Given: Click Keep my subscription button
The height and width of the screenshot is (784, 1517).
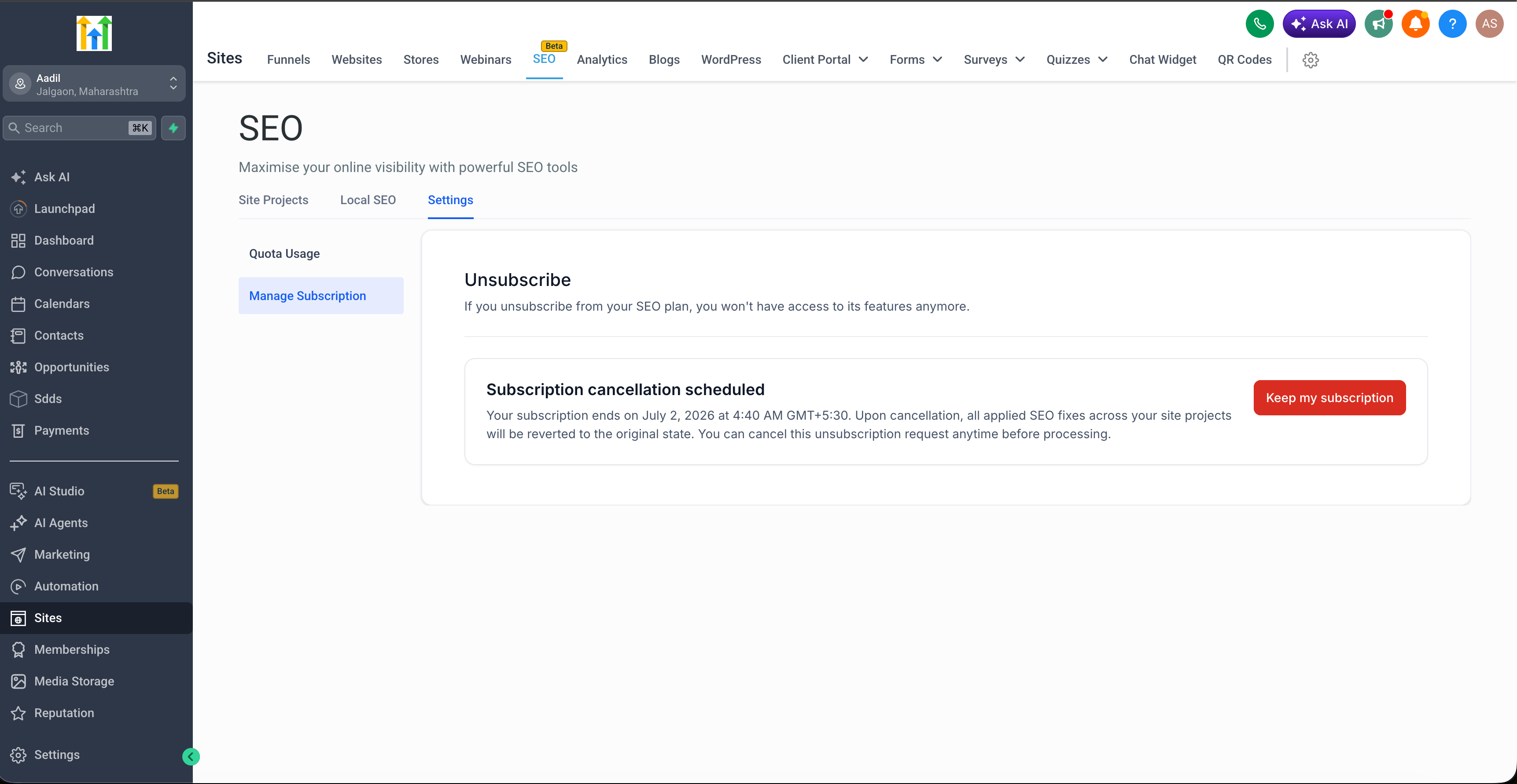Looking at the screenshot, I should pos(1329,398).
